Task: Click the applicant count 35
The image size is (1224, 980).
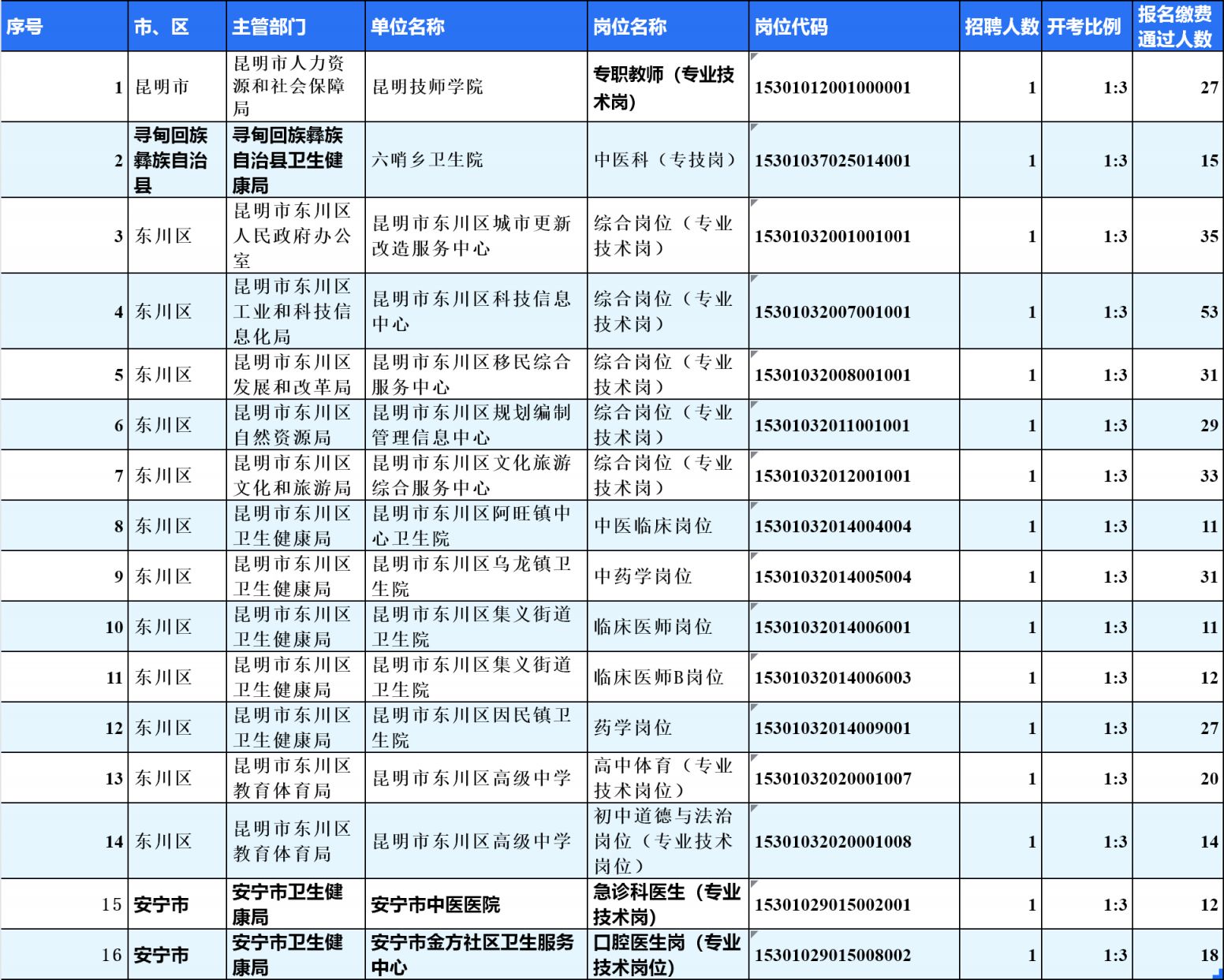Action: [1178, 236]
